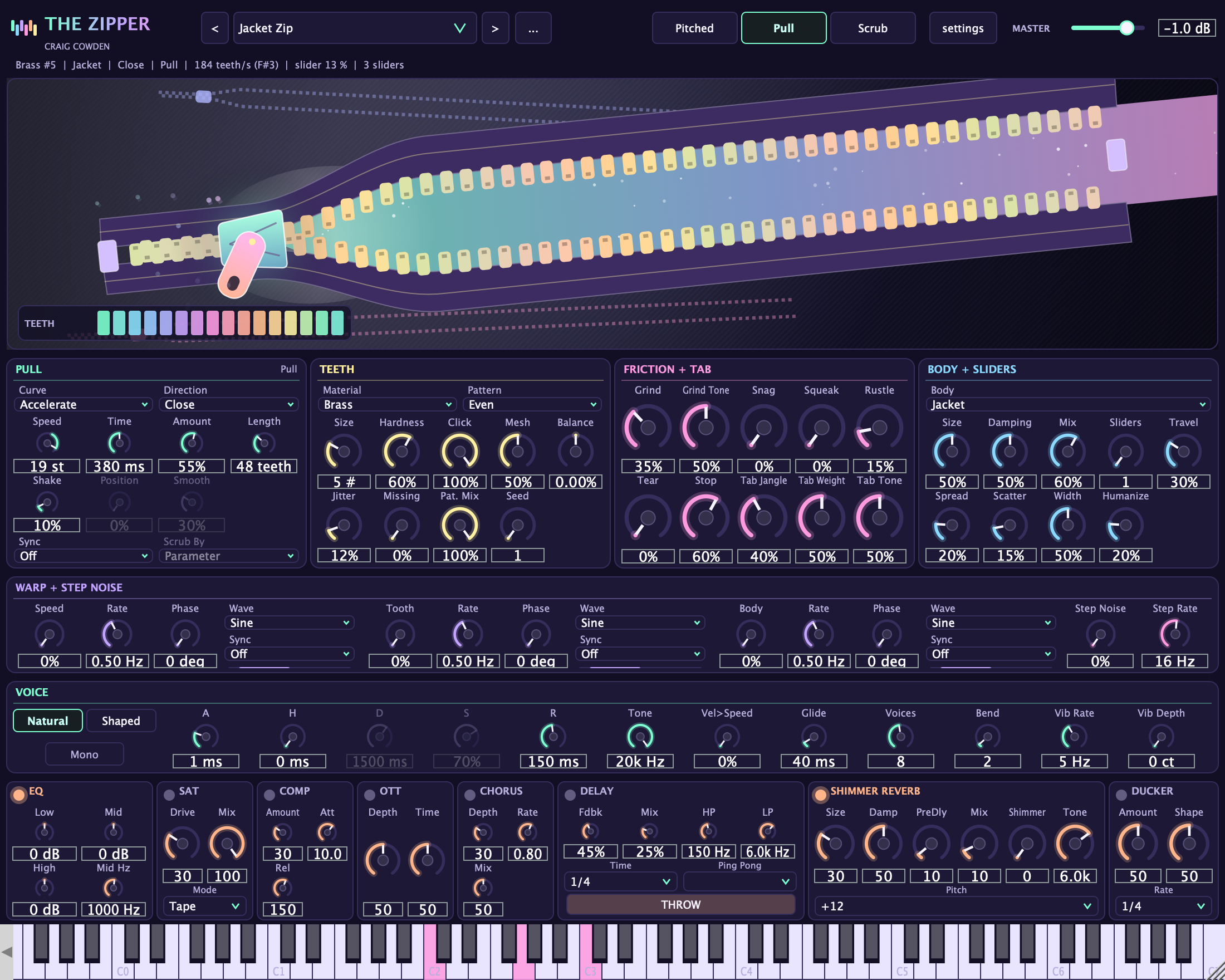Click The Zipper logo icon

24,27
